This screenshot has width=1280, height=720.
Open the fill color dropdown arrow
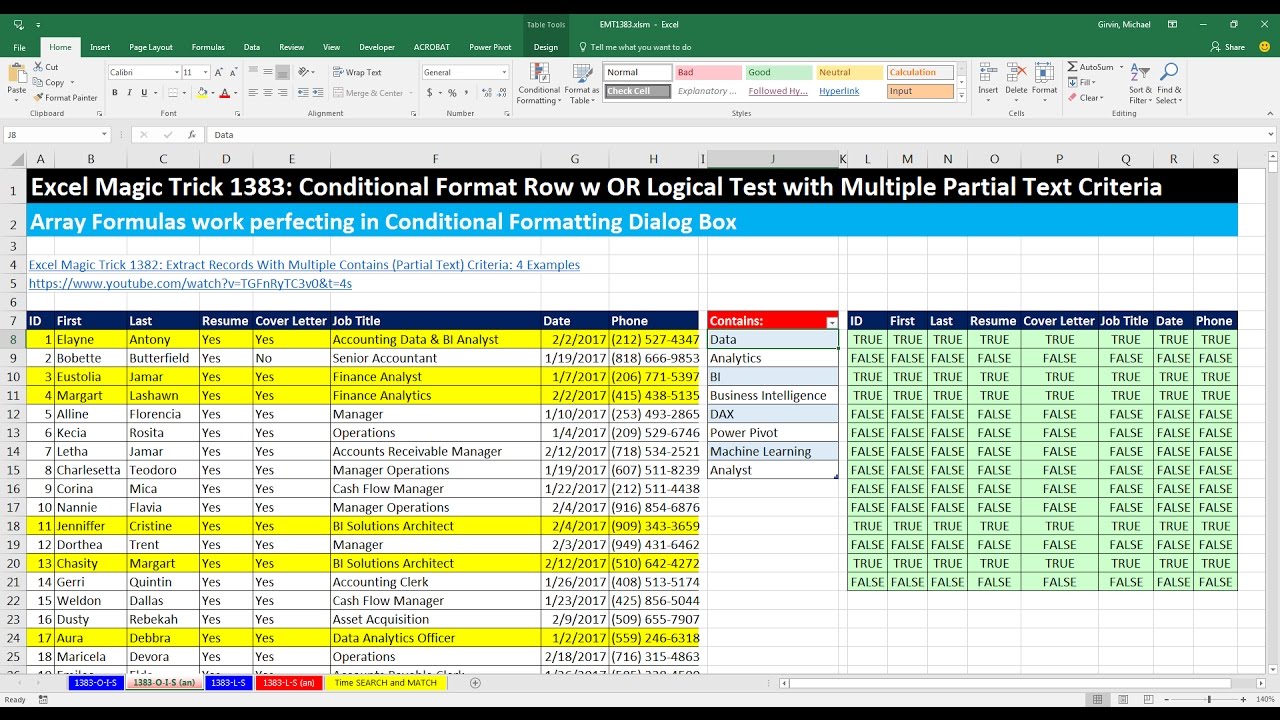tap(211, 93)
